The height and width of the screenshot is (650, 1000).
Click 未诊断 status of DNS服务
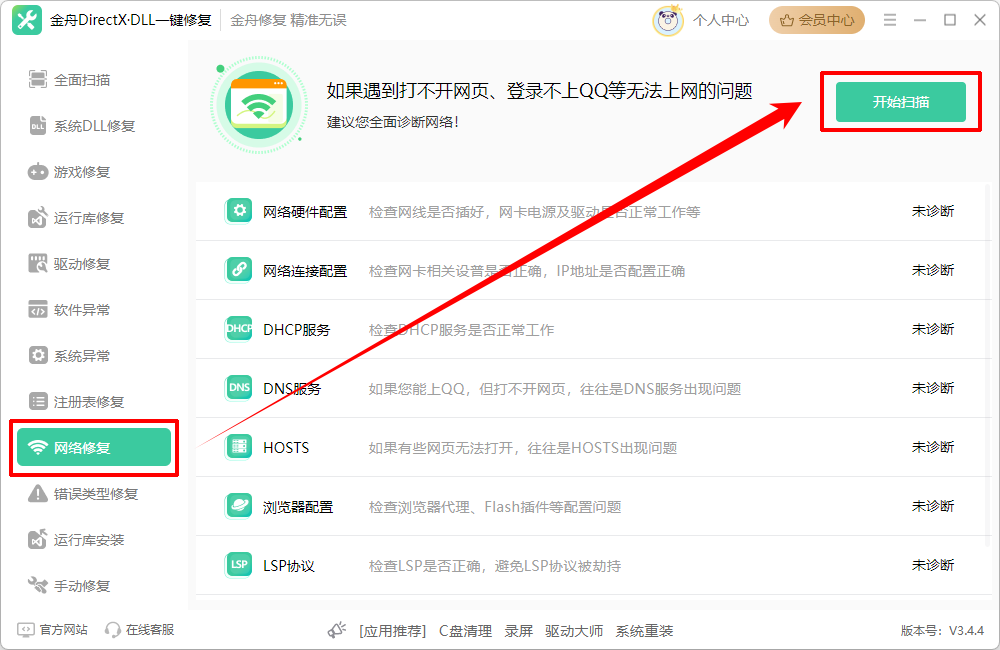[933, 388]
